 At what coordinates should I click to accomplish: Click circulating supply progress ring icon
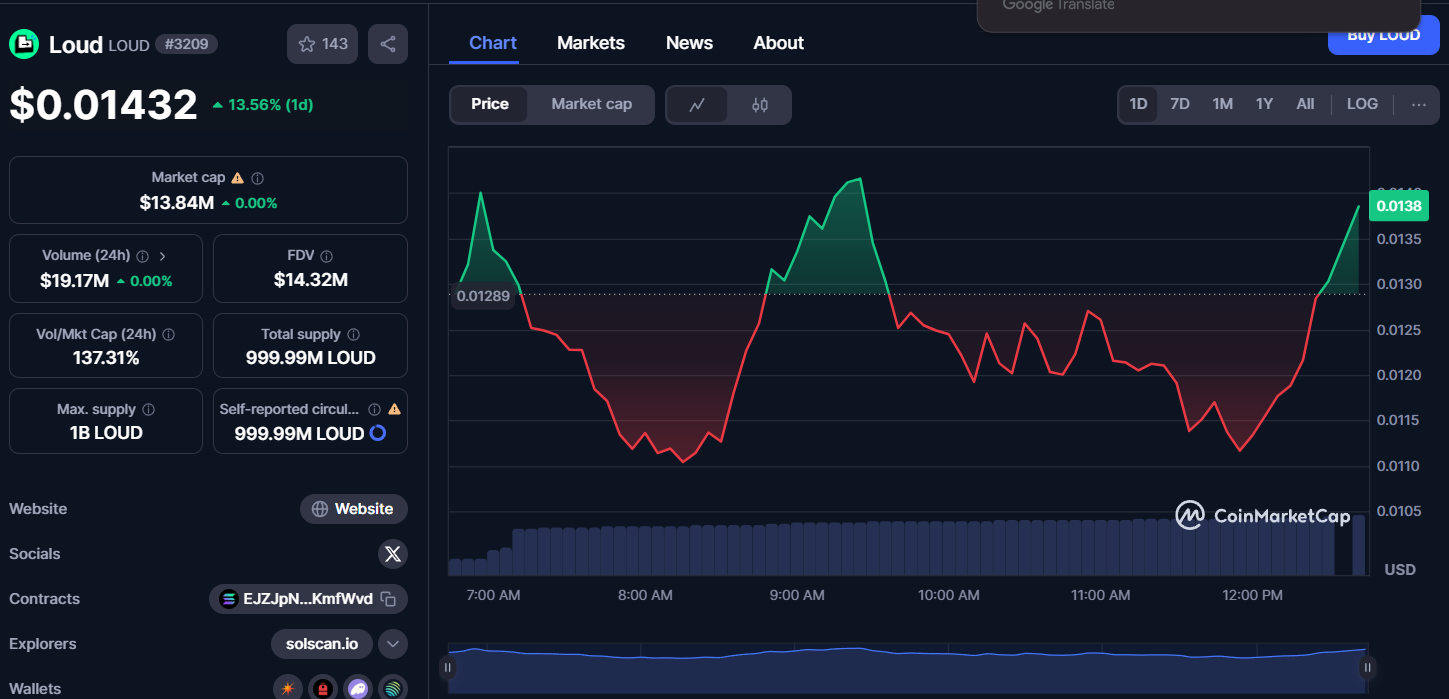point(378,433)
